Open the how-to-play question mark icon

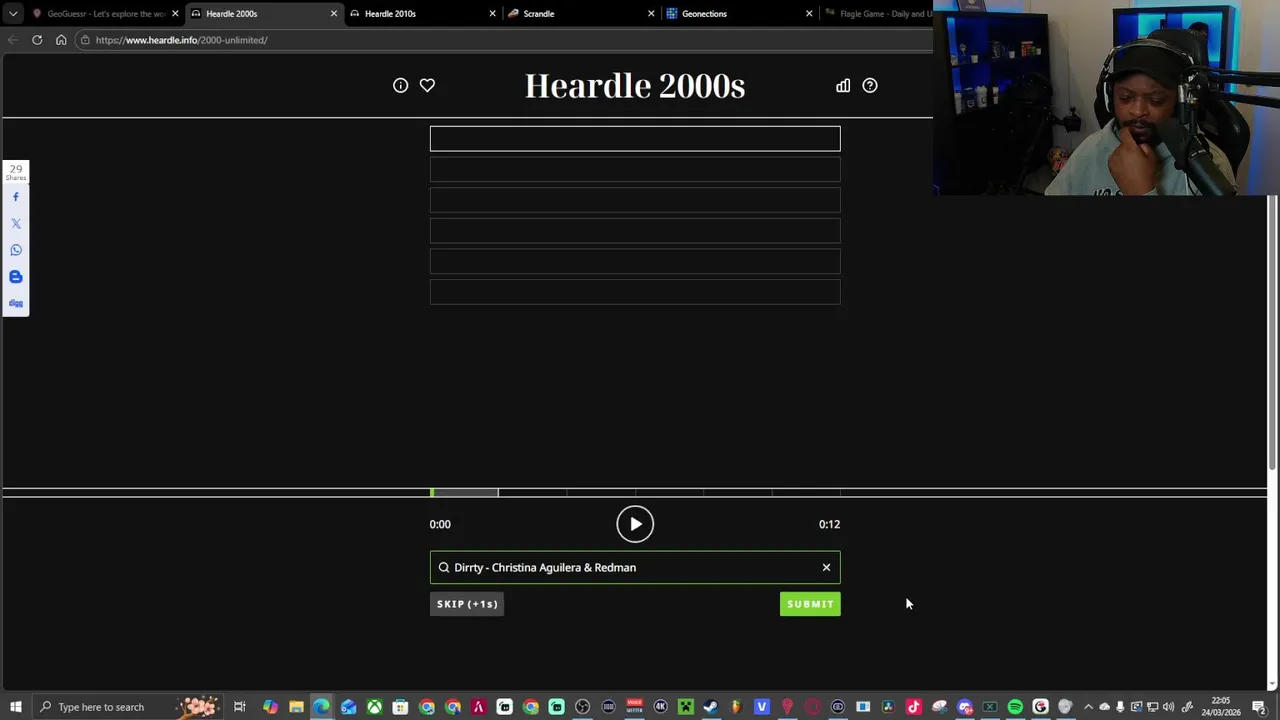pyautogui.click(x=870, y=85)
